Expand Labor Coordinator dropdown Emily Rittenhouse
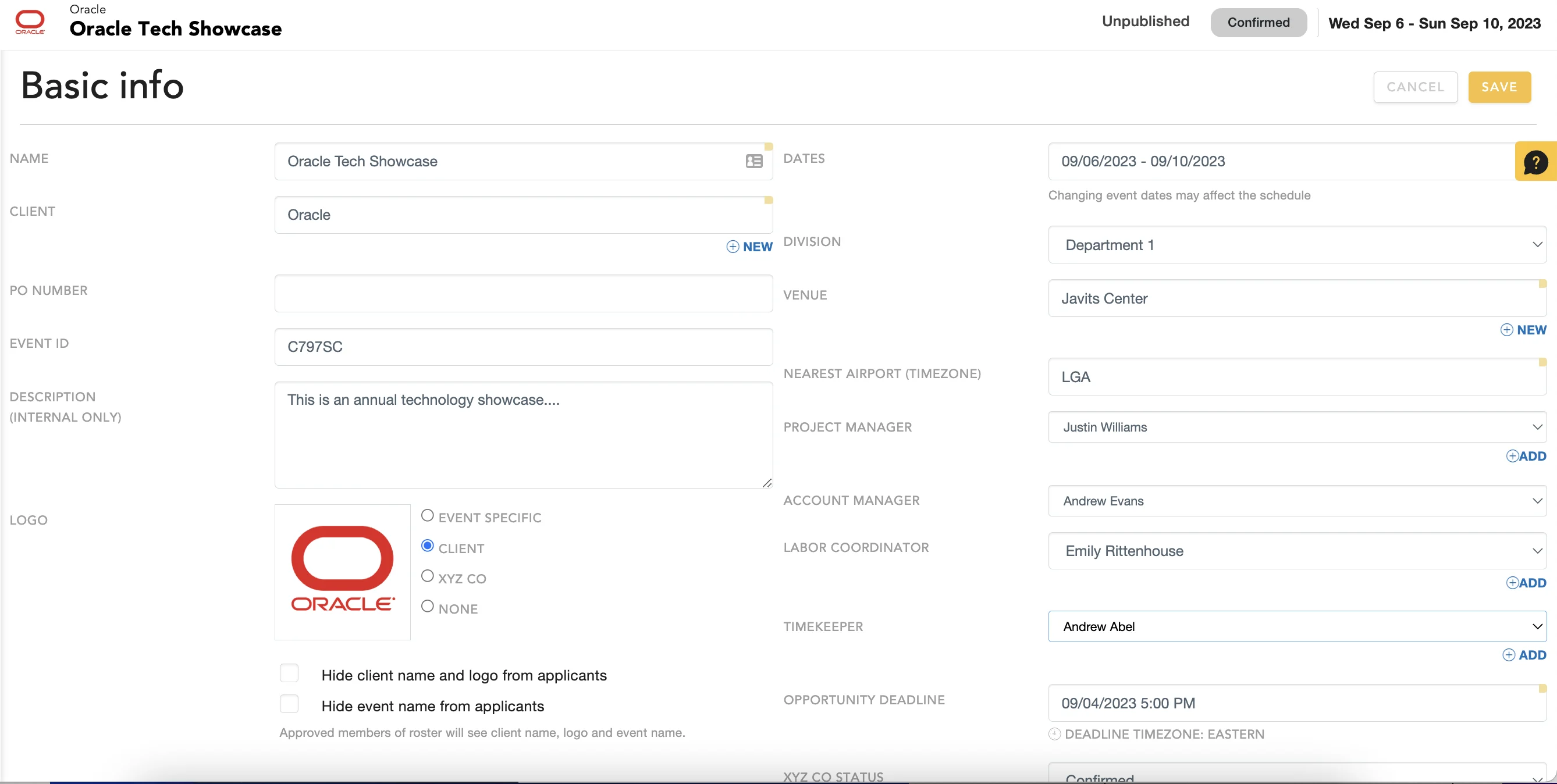This screenshot has width=1557, height=784. (1297, 551)
